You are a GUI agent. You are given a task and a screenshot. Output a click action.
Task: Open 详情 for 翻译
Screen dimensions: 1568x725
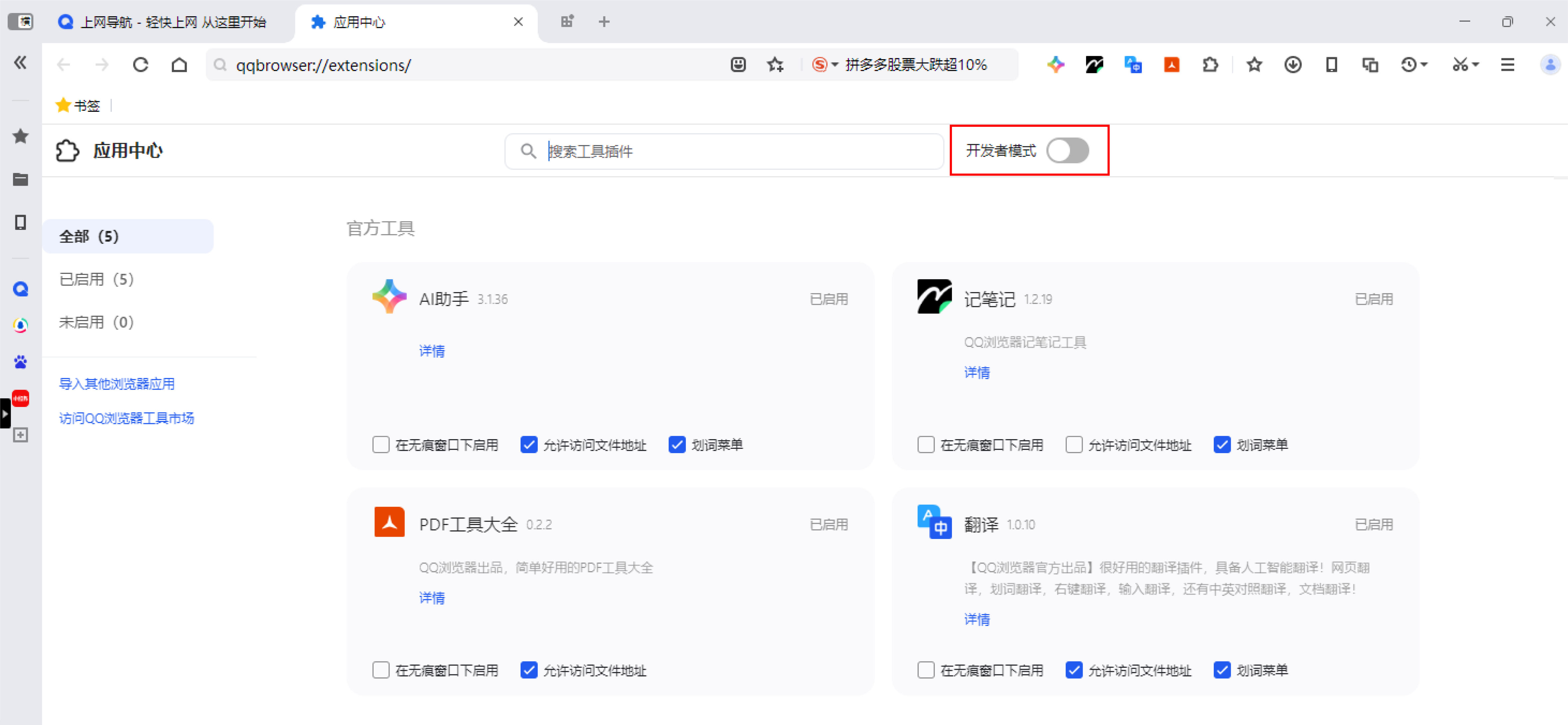977,619
